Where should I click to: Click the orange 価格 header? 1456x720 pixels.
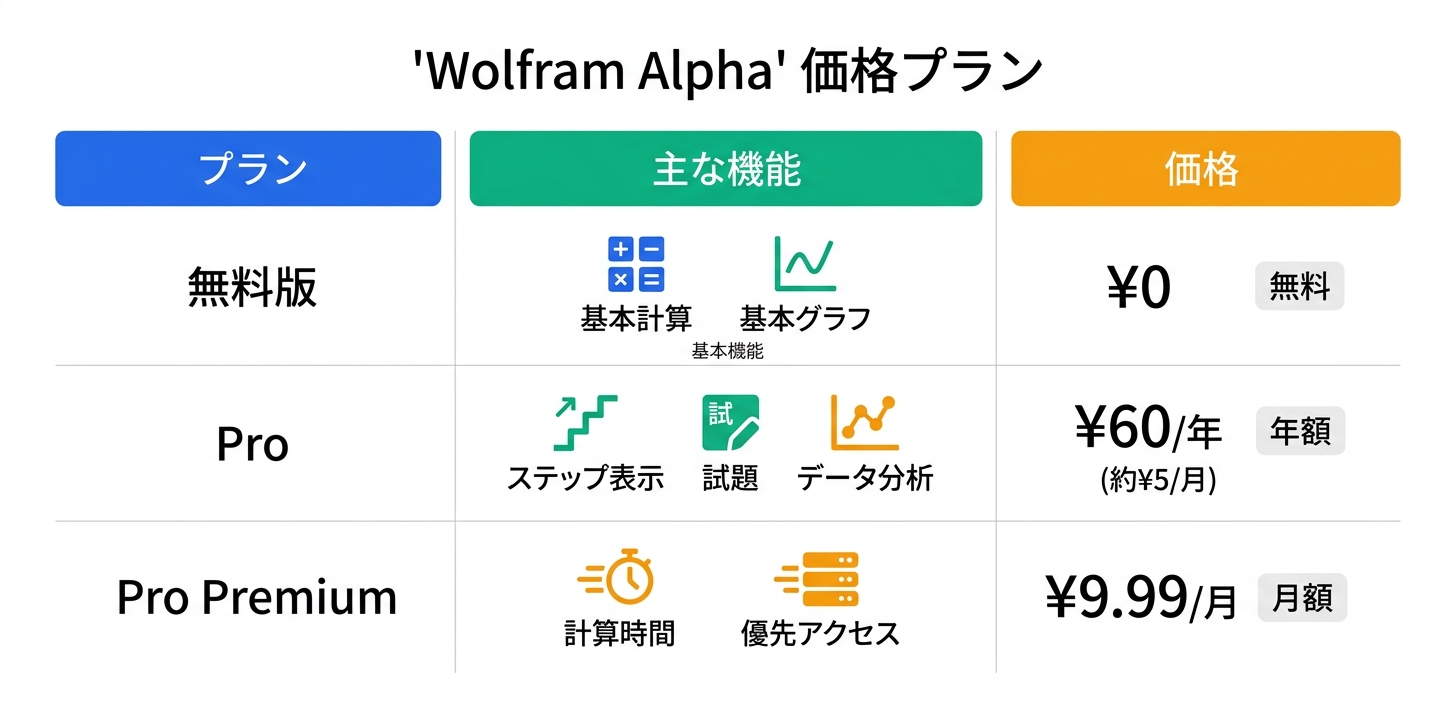tap(1205, 169)
